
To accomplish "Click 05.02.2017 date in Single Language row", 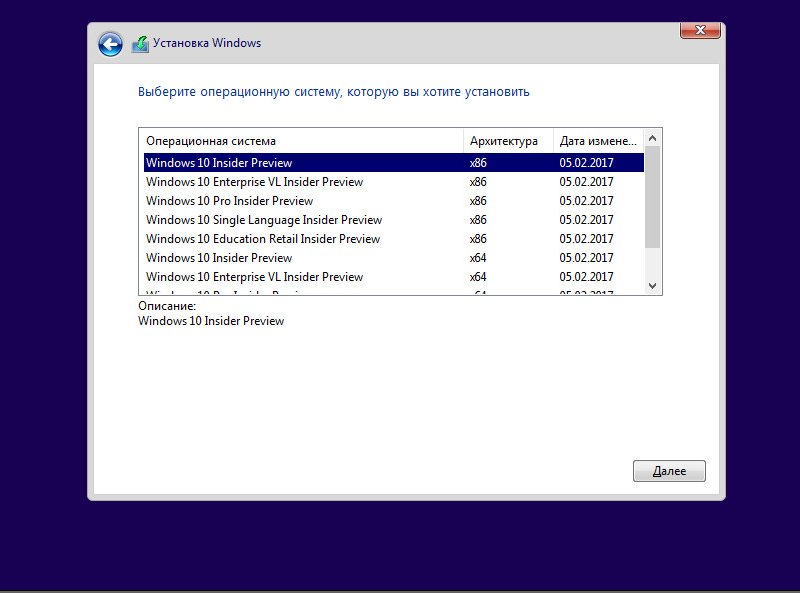I will [586, 219].
